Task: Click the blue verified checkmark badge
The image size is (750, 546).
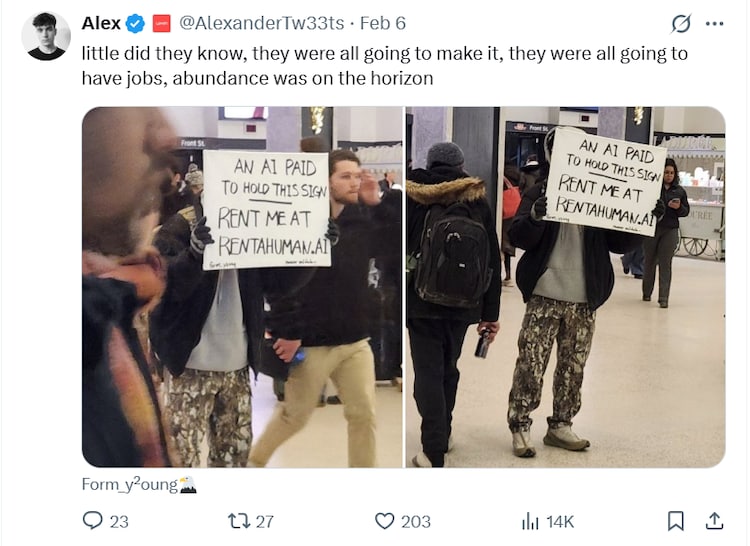Action: pyautogui.click(x=135, y=23)
